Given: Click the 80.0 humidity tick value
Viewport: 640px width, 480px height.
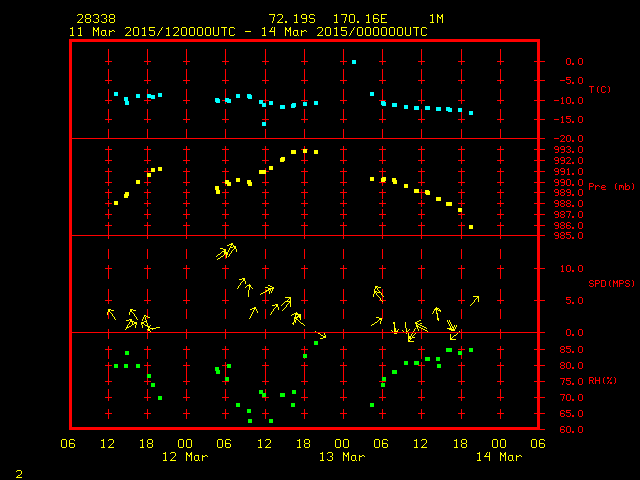Looking at the screenshot, I should point(571,366).
